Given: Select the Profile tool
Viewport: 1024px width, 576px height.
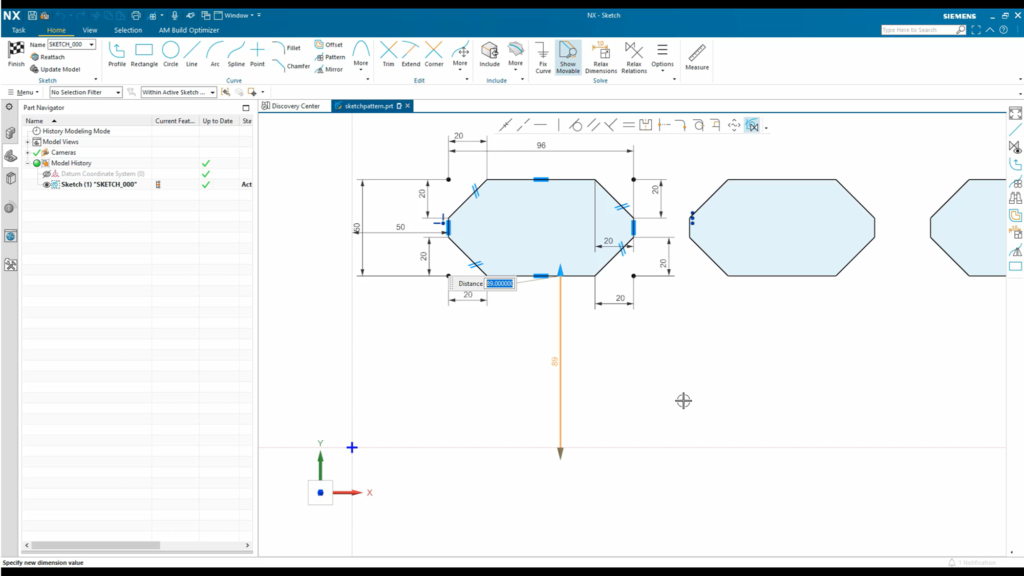Looking at the screenshot, I should [x=117, y=55].
